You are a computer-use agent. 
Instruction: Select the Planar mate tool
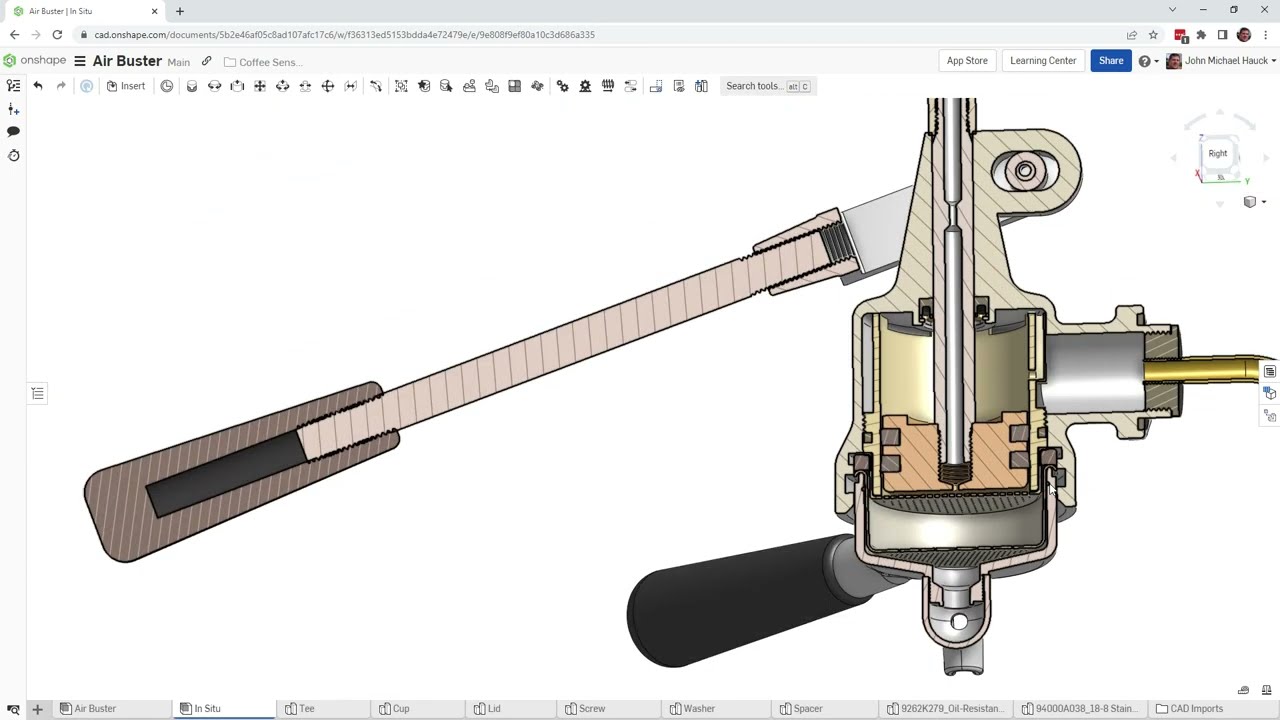(260, 86)
